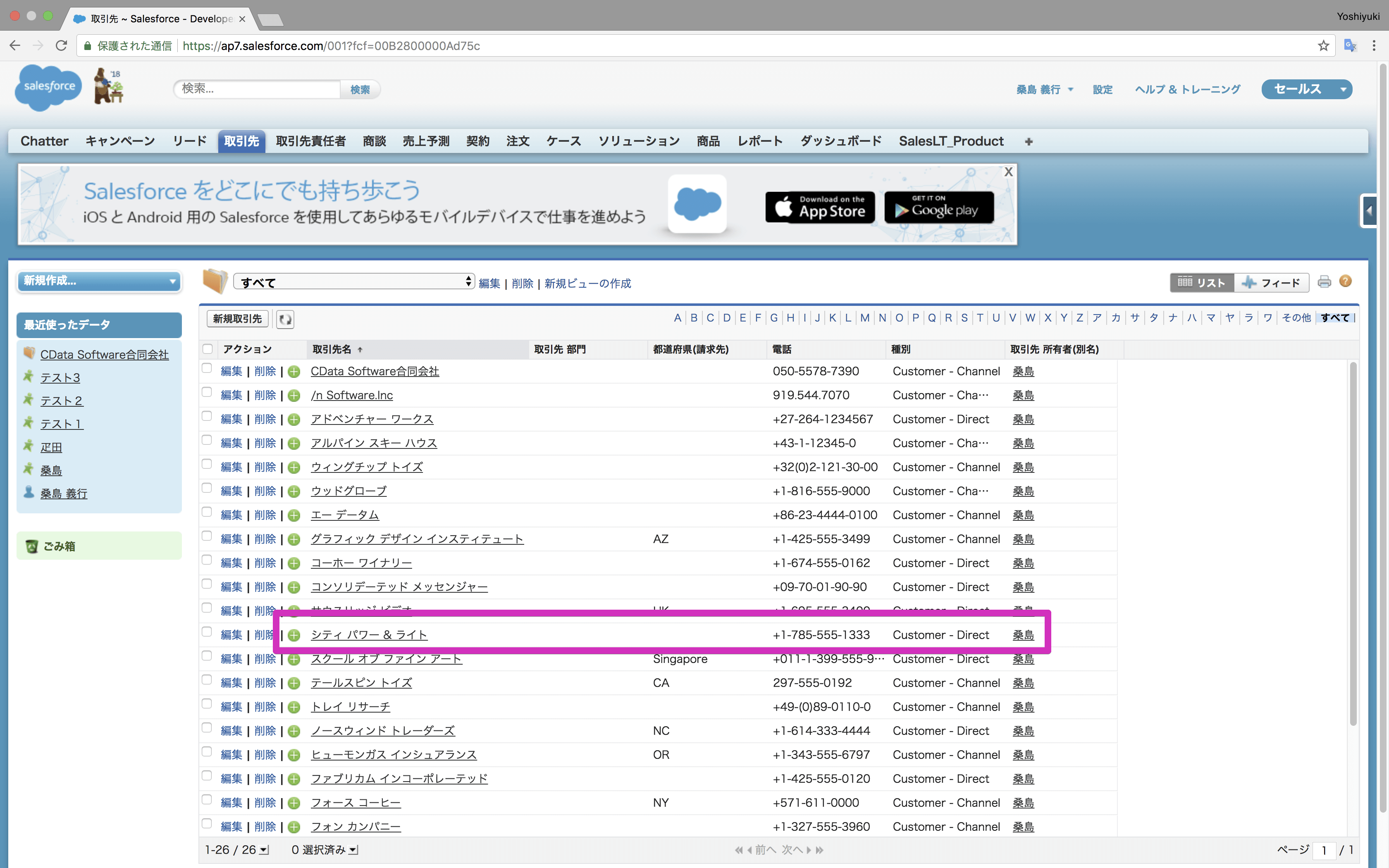Screen dimensions: 1389x868
Task: Open the ダッシュボード tab
Action: 841,141
